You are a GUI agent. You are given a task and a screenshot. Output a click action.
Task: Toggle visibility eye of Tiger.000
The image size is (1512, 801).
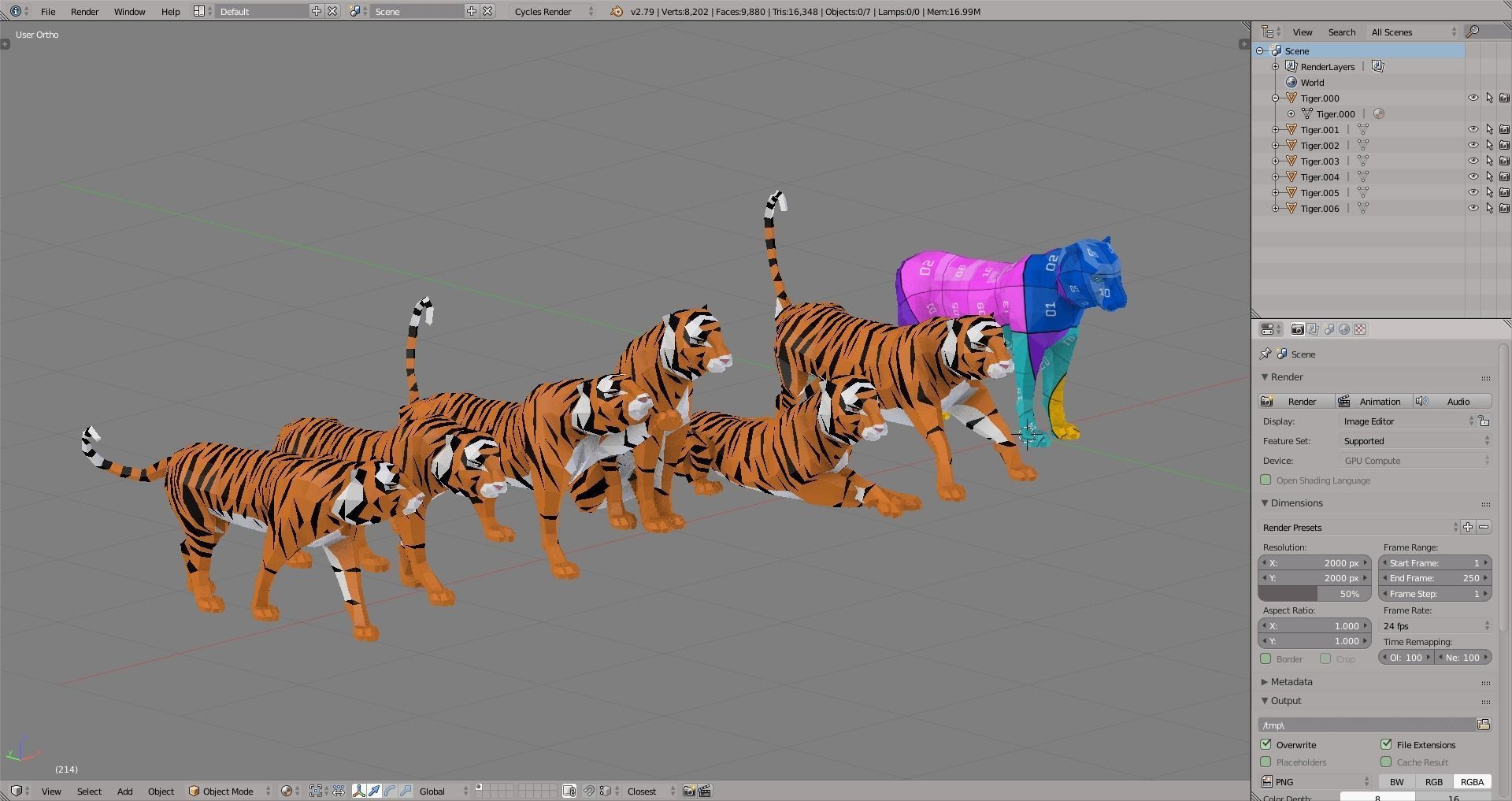coord(1473,98)
